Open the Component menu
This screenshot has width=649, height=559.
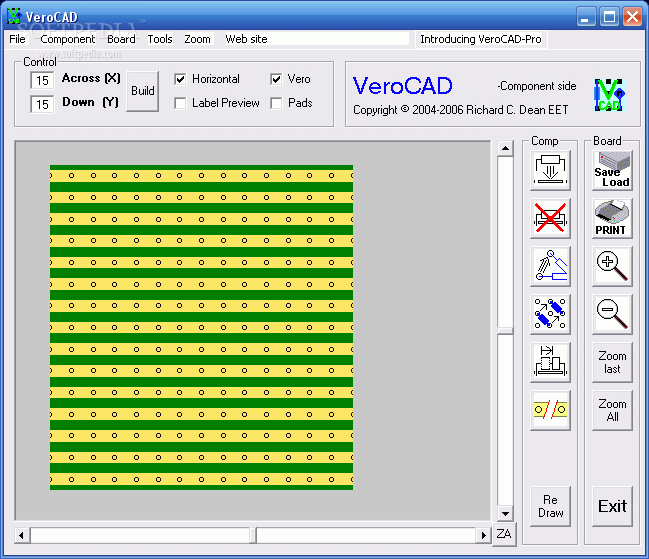click(x=67, y=39)
